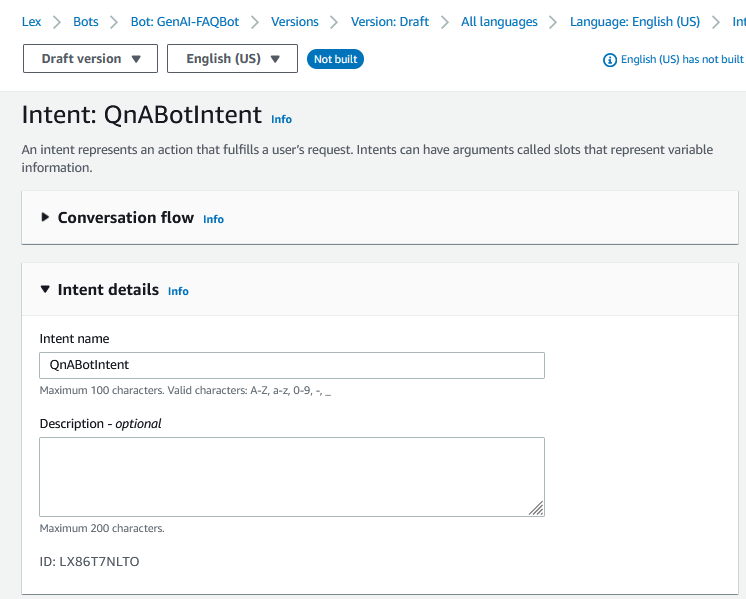Screen dimensions: 746x599
Task: Open the Lex breadcrumb link
Action: 31,21
